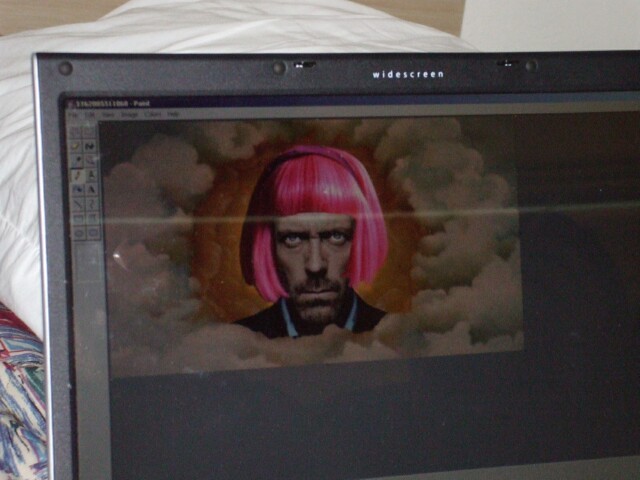Select the Rounded Rectangle tool
640x480 pixels.
[x=93, y=233]
